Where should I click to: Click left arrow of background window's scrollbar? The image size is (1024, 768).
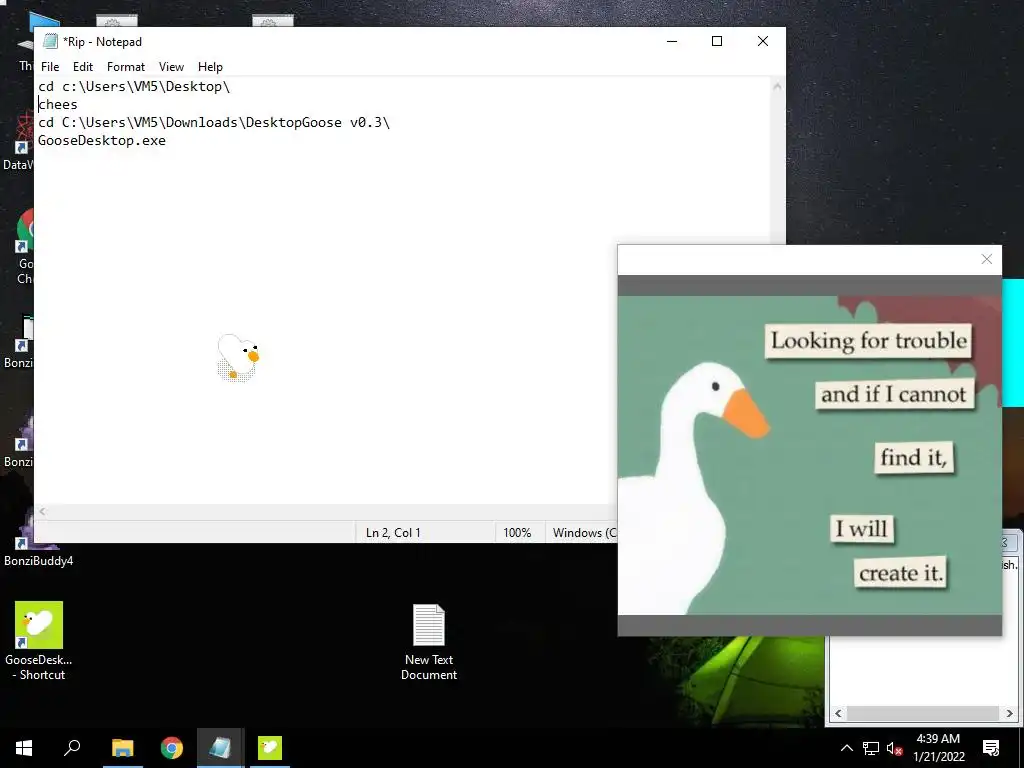(x=839, y=713)
